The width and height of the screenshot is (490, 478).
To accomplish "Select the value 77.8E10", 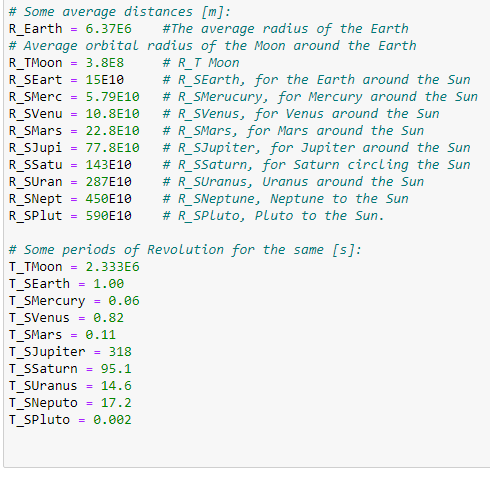I will [x=112, y=148].
